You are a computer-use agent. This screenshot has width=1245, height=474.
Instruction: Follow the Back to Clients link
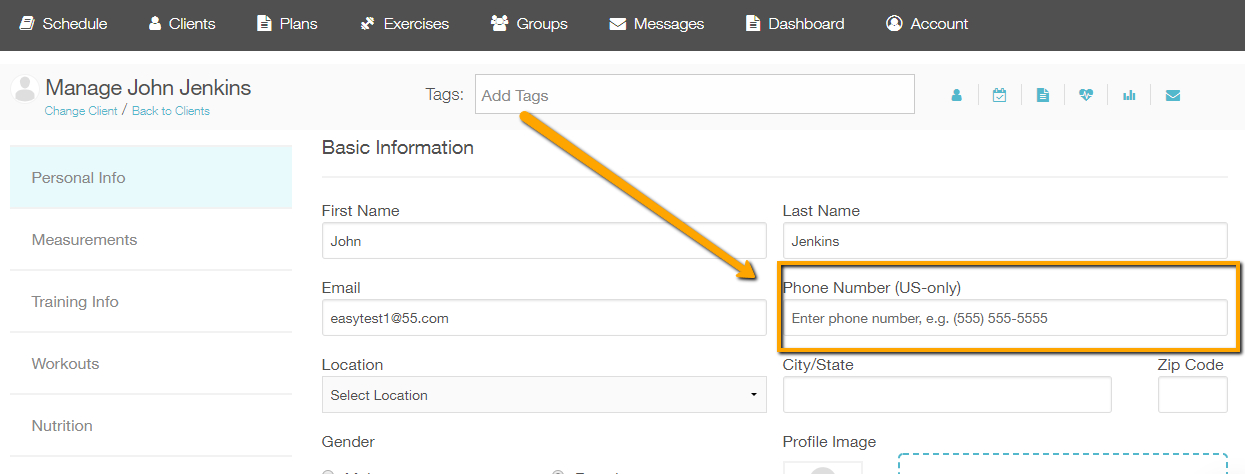pos(171,111)
